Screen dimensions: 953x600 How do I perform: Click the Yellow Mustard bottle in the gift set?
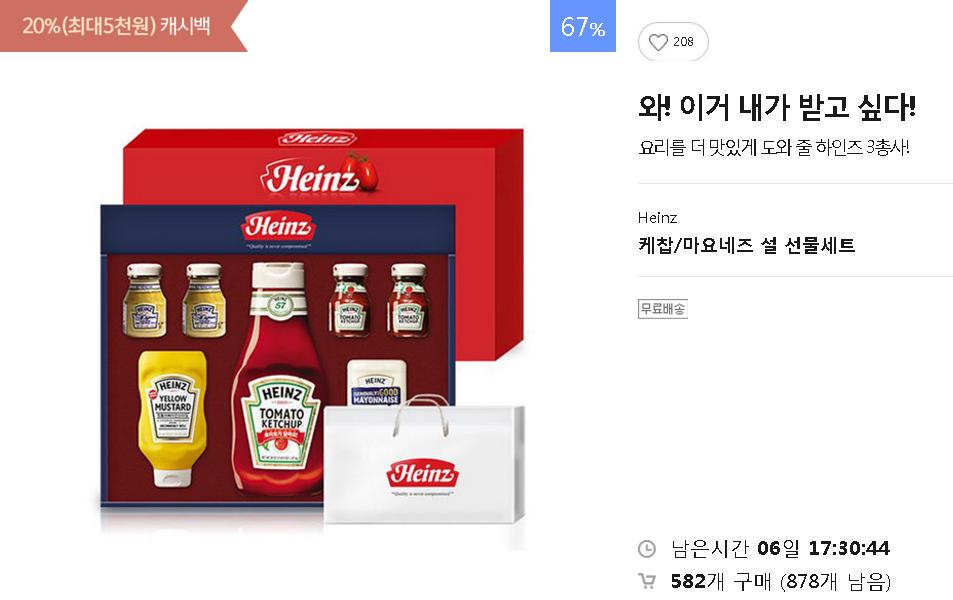[x=172, y=418]
